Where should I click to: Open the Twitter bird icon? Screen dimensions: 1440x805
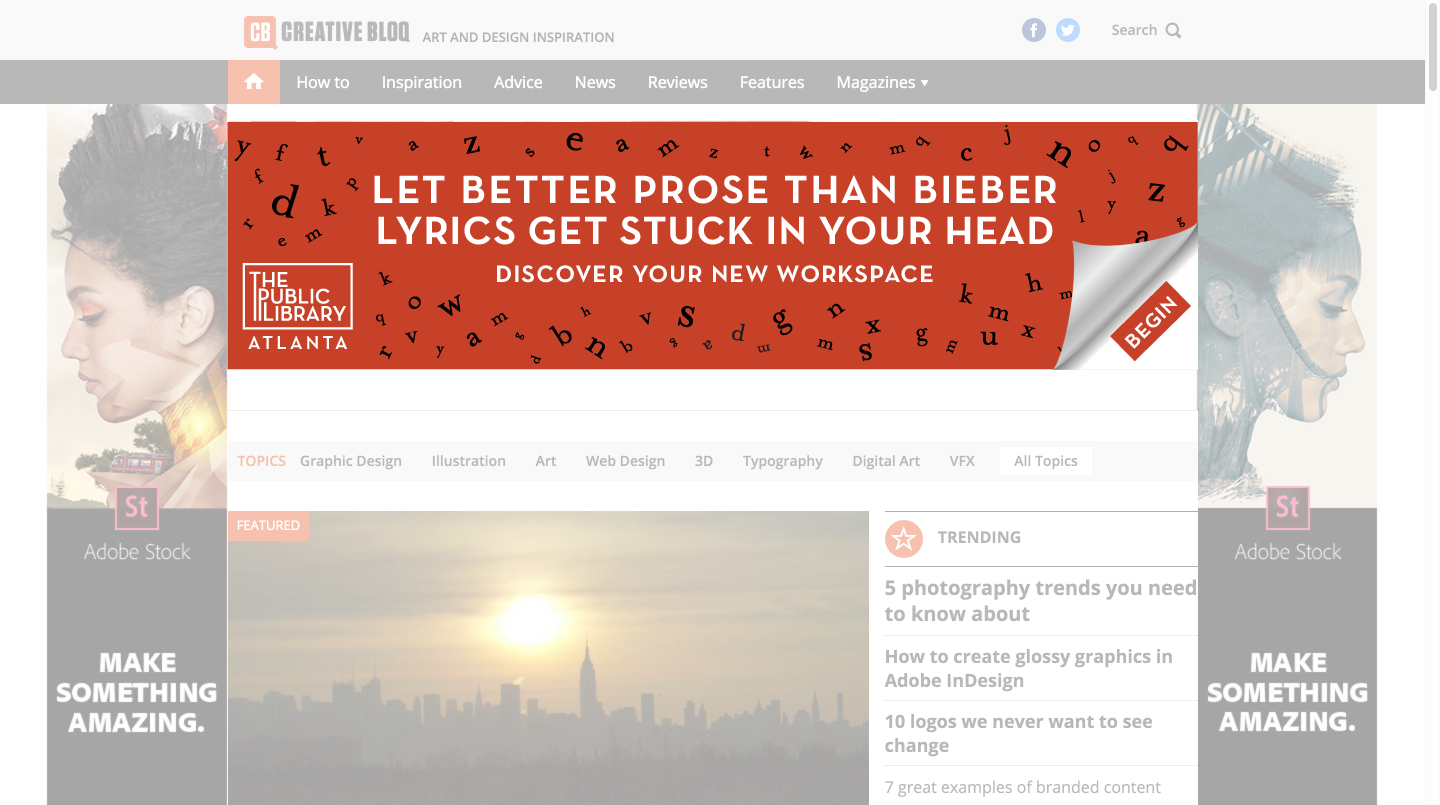click(x=1068, y=30)
